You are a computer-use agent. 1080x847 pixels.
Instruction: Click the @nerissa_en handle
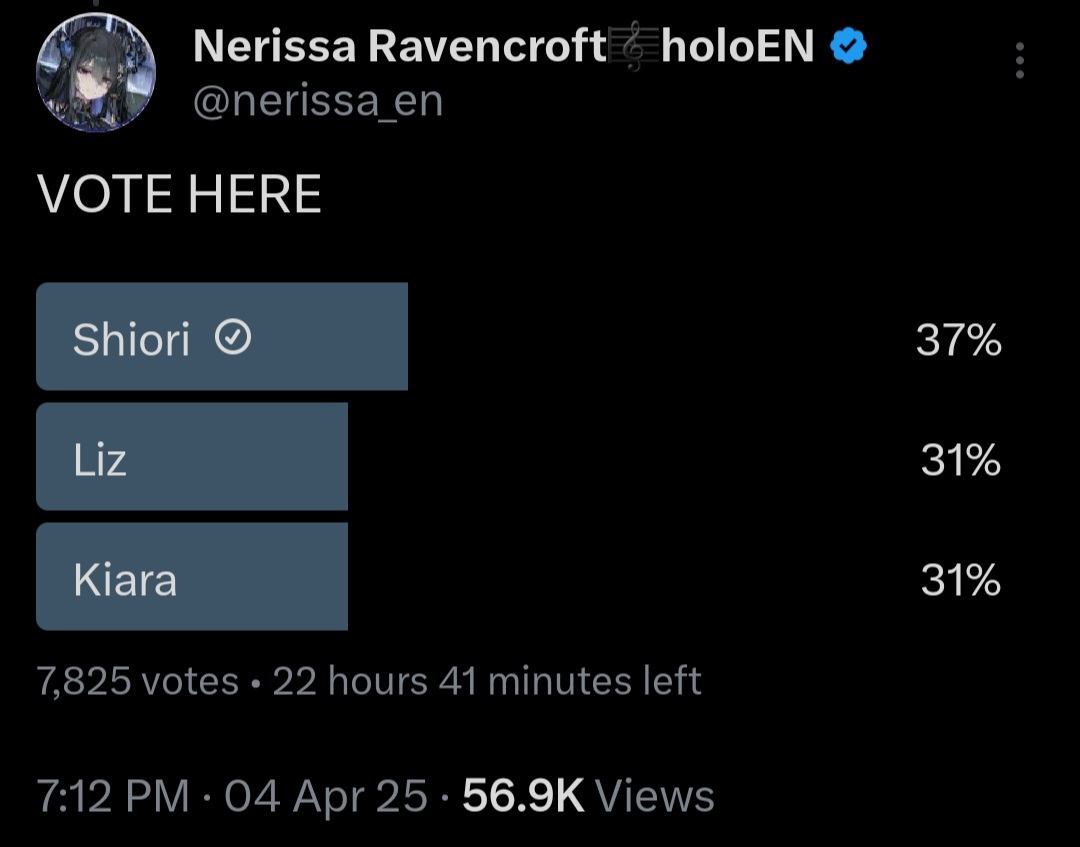pyautogui.click(x=317, y=101)
